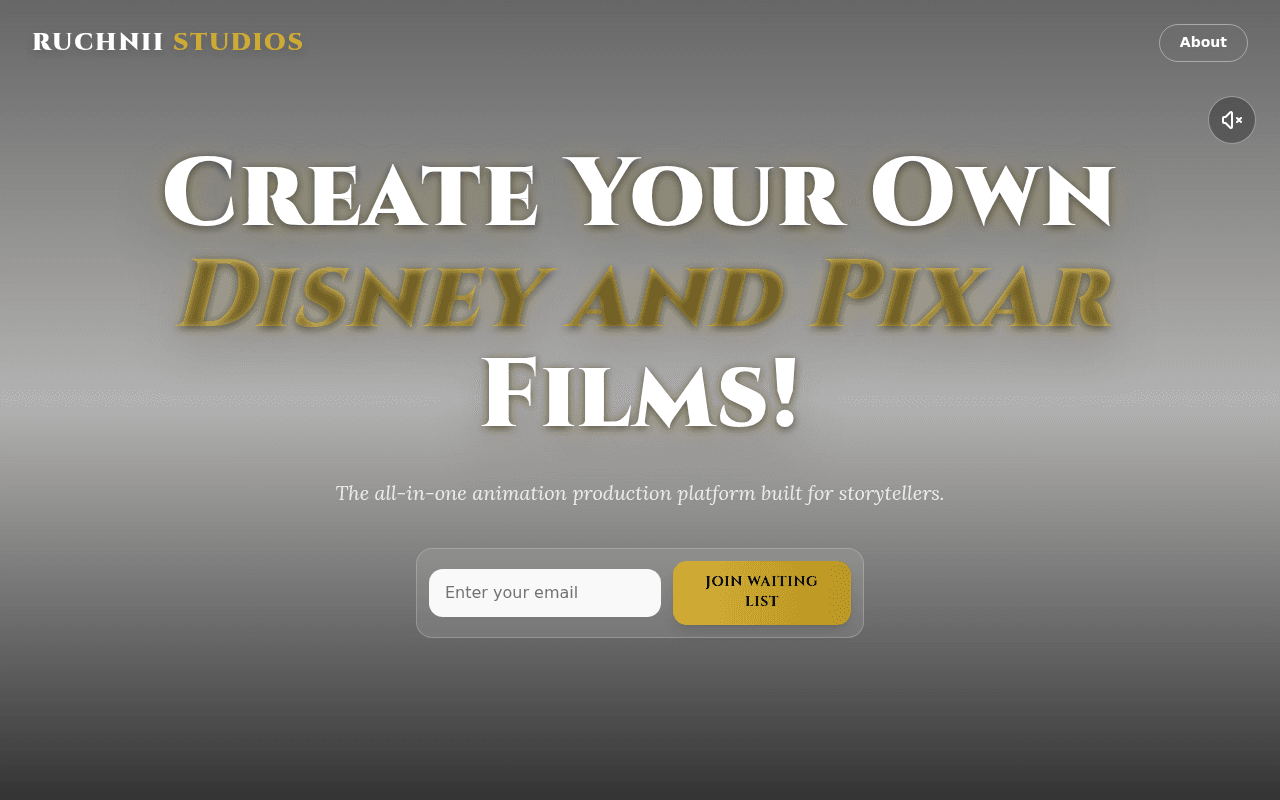Select the 'Disney and Pixar' gold heading
The height and width of the screenshot is (800, 1280).
[x=645, y=294]
